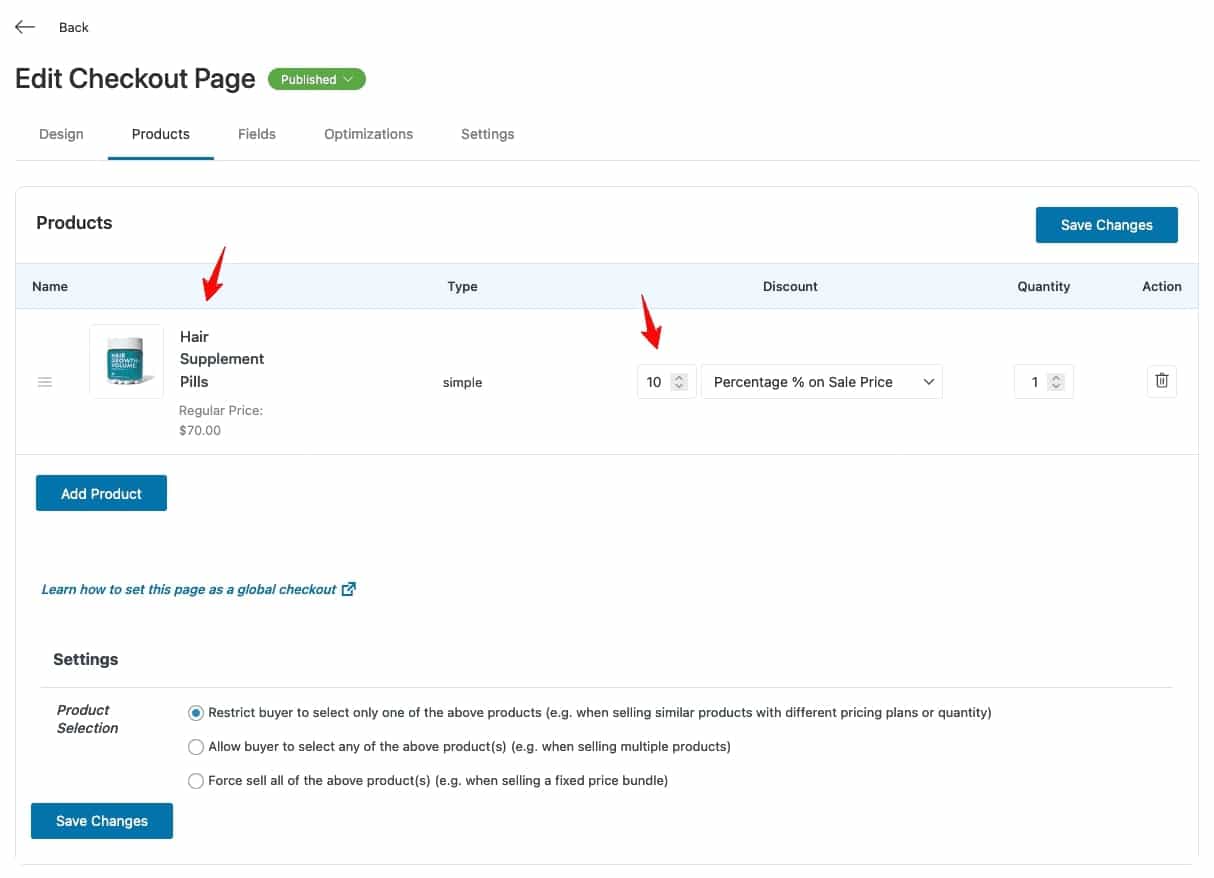Switch to the Fields tab
1214x878 pixels.
(x=256, y=133)
